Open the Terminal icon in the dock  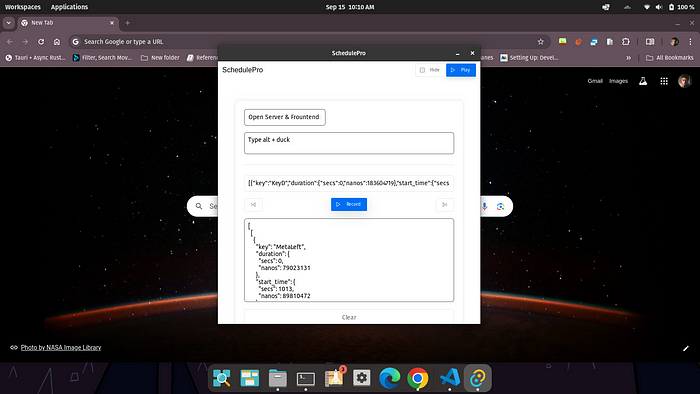click(x=306, y=378)
